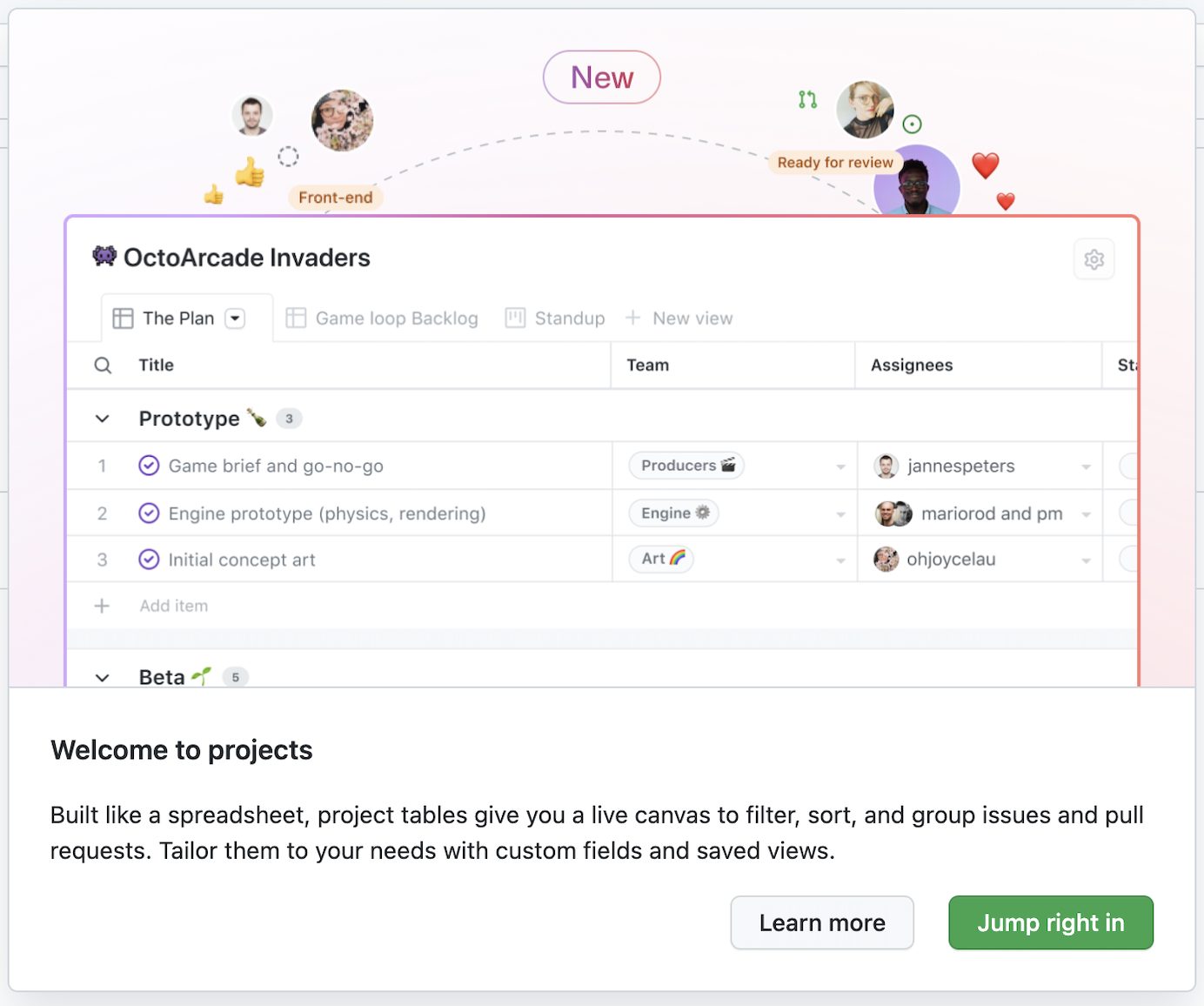Collapse the Prototype group chevron
Screen dimensions: 1204x1006
point(102,419)
